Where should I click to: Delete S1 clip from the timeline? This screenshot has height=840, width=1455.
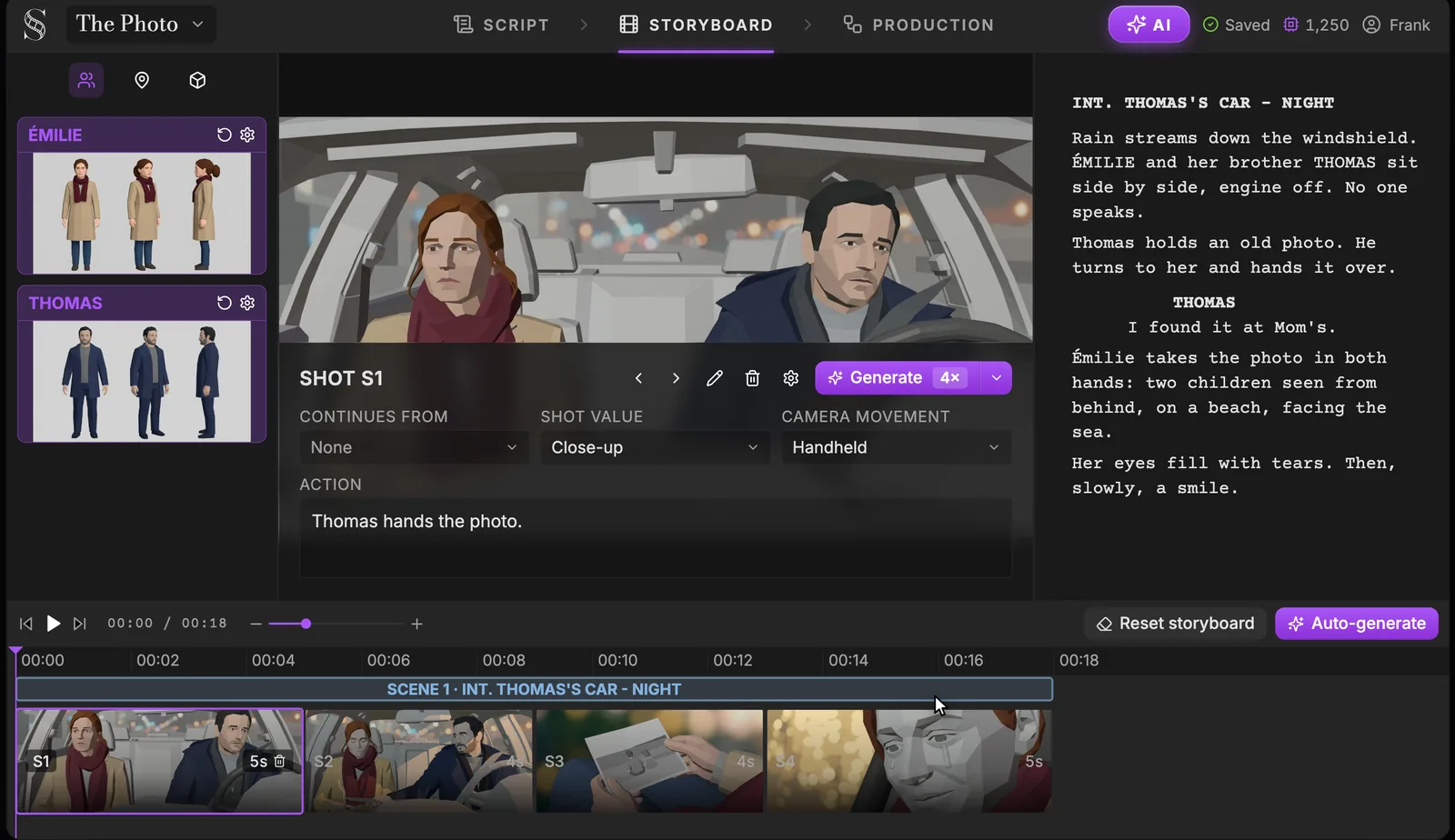tap(280, 761)
